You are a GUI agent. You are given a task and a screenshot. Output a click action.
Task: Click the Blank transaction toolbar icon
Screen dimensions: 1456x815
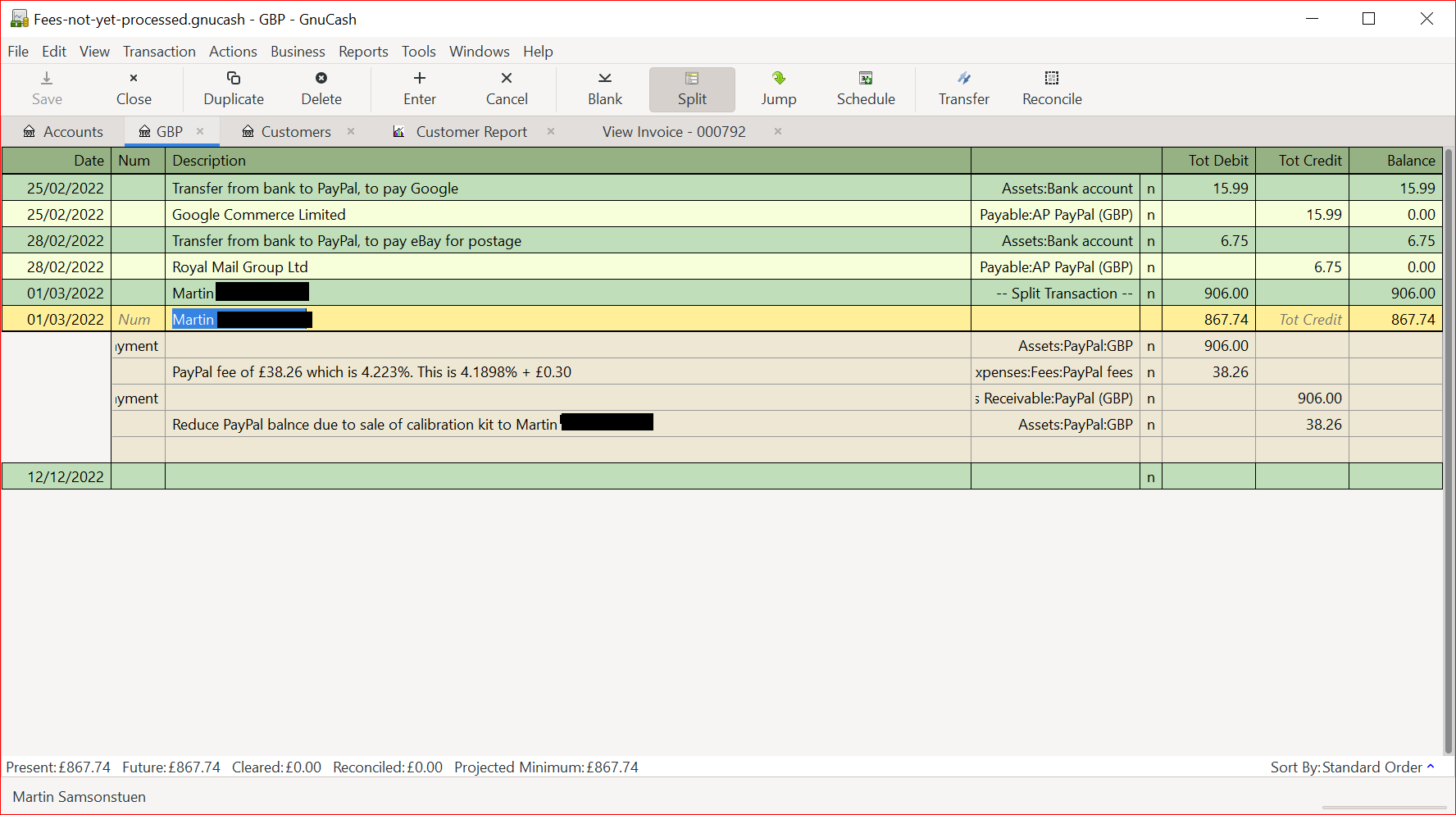point(605,89)
